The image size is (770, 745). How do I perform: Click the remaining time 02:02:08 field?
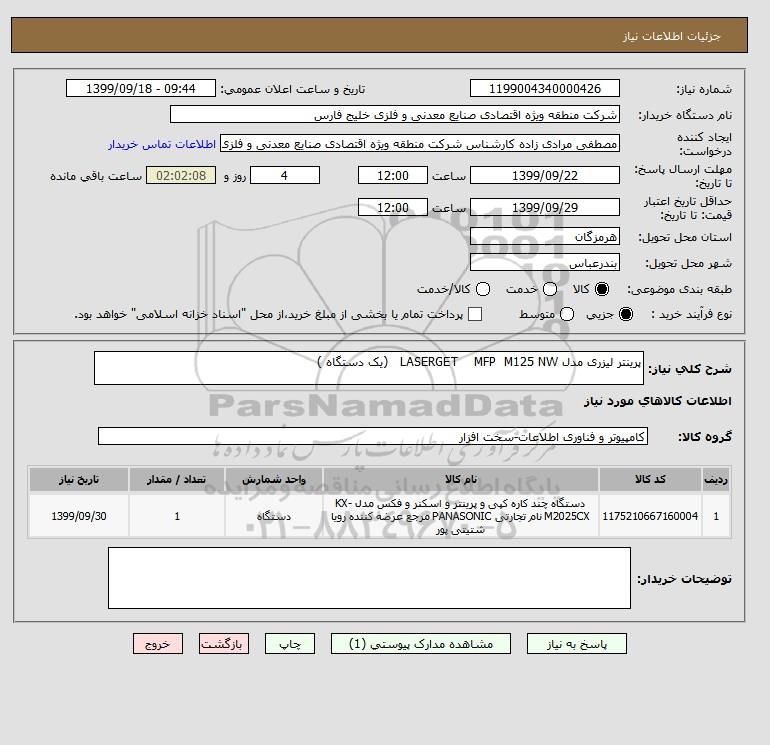click(181, 175)
